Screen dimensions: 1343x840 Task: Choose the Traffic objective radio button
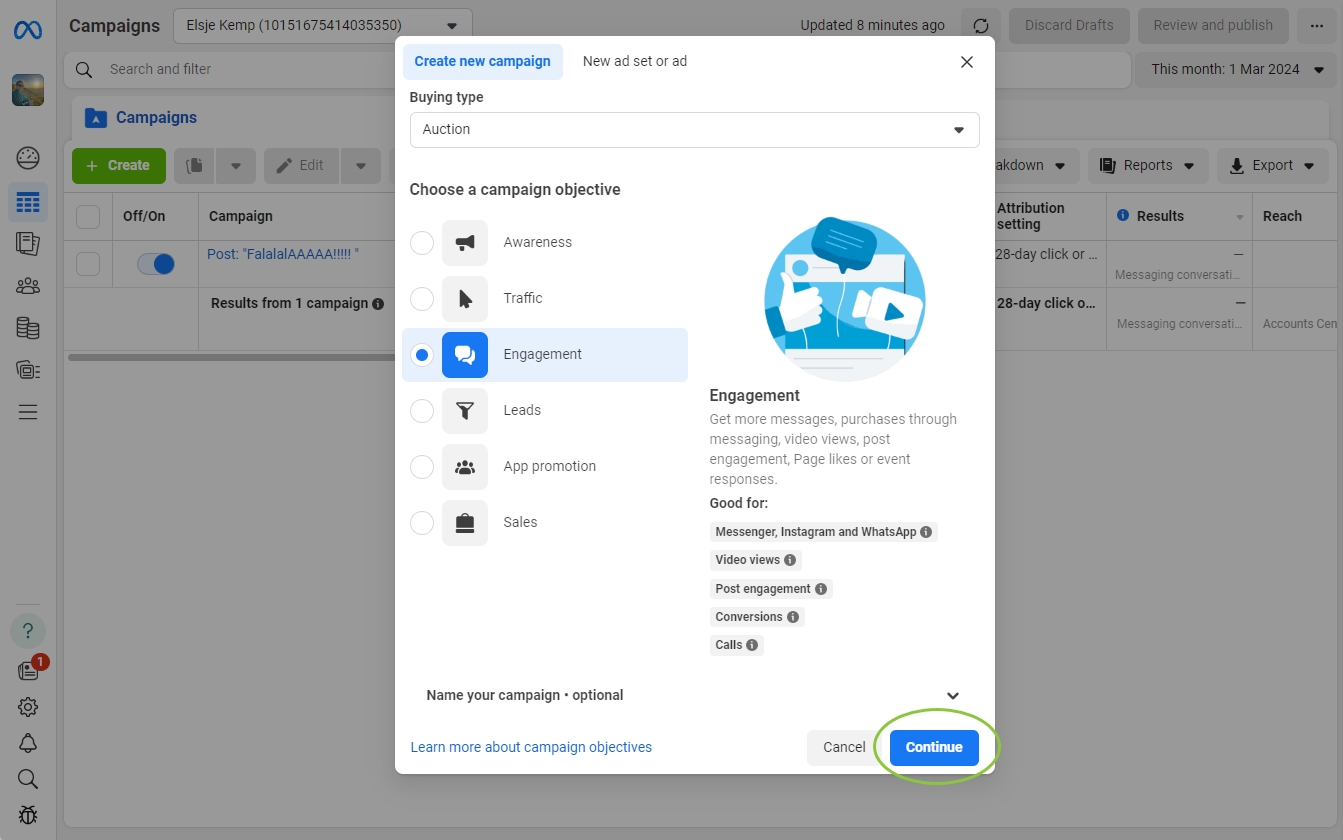[x=422, y=299]
